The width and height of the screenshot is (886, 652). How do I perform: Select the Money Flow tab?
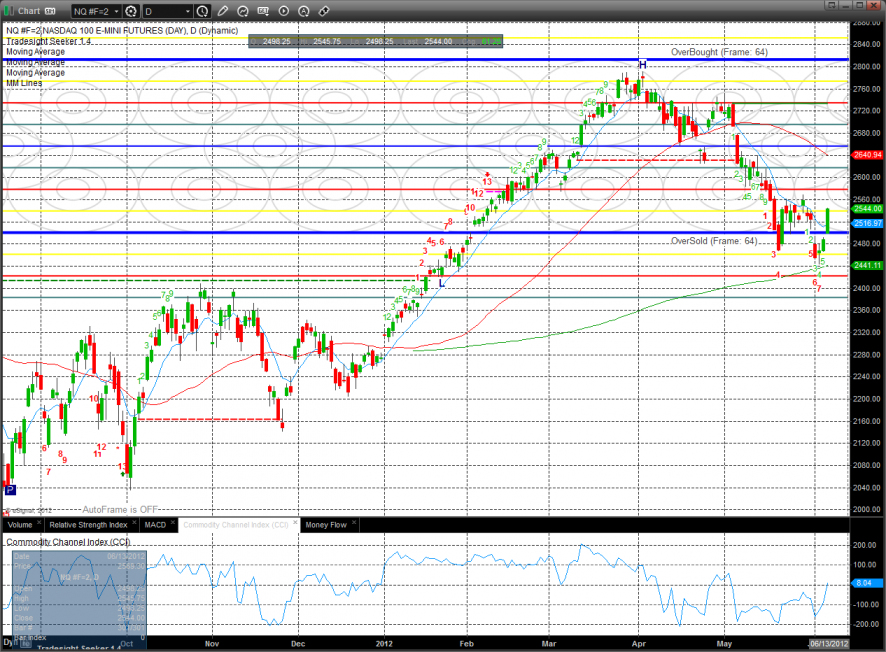click(325, 524)
